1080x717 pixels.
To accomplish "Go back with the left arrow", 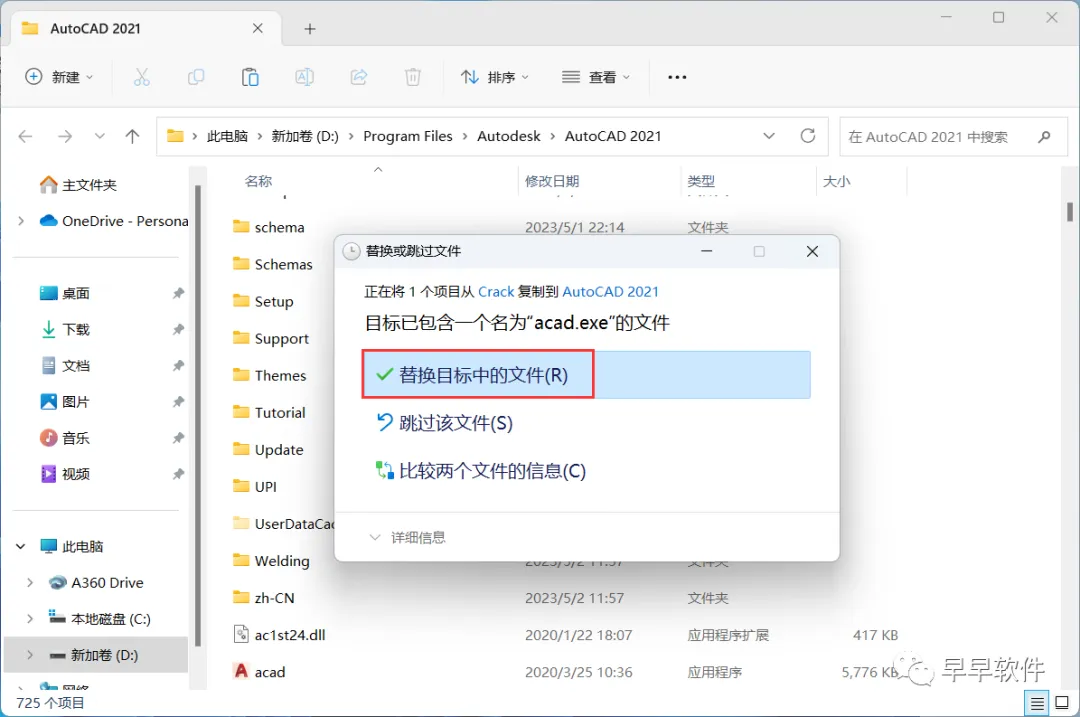I will [25, 136].
